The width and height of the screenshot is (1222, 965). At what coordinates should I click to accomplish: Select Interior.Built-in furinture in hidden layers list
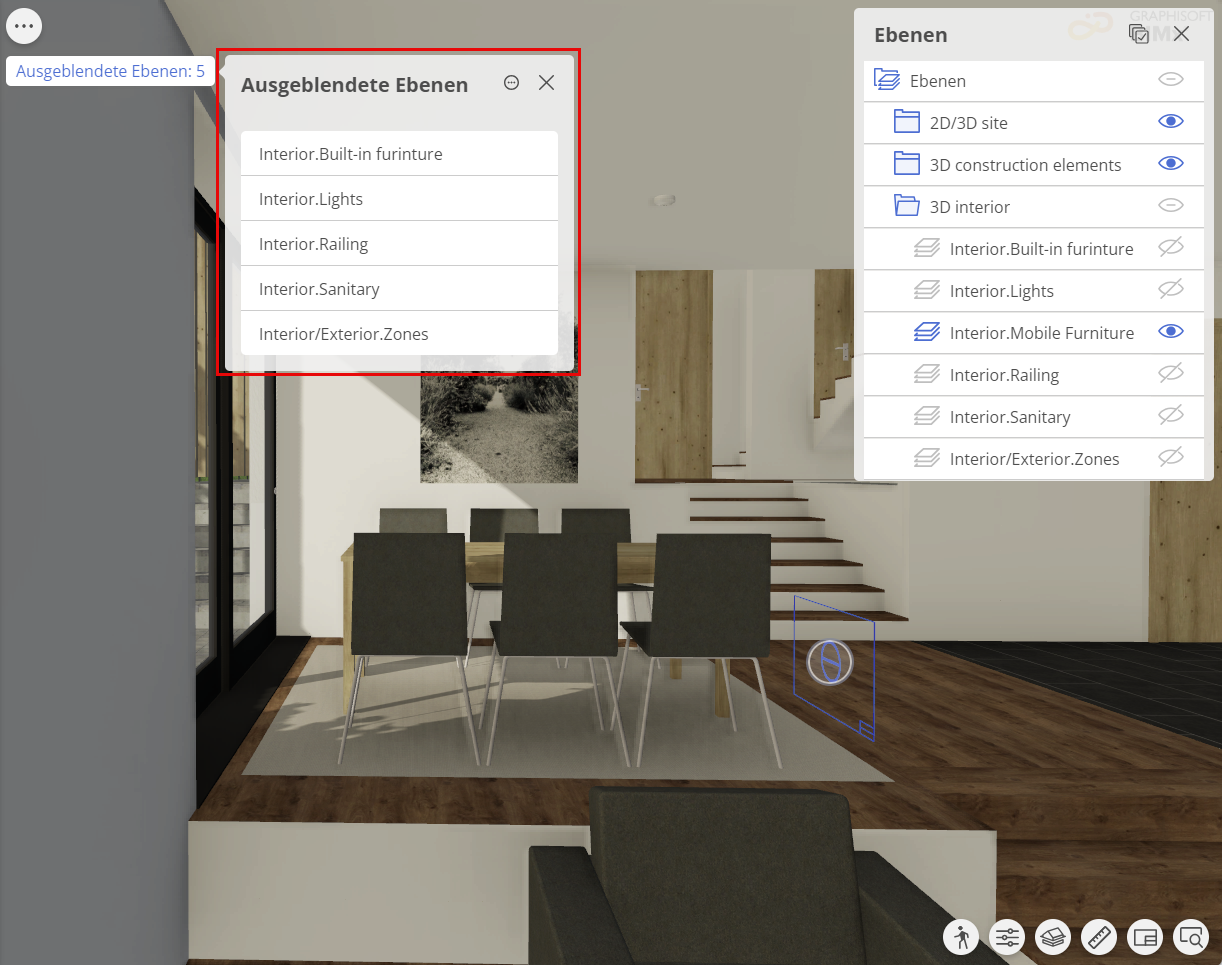[x=399, y=154]
